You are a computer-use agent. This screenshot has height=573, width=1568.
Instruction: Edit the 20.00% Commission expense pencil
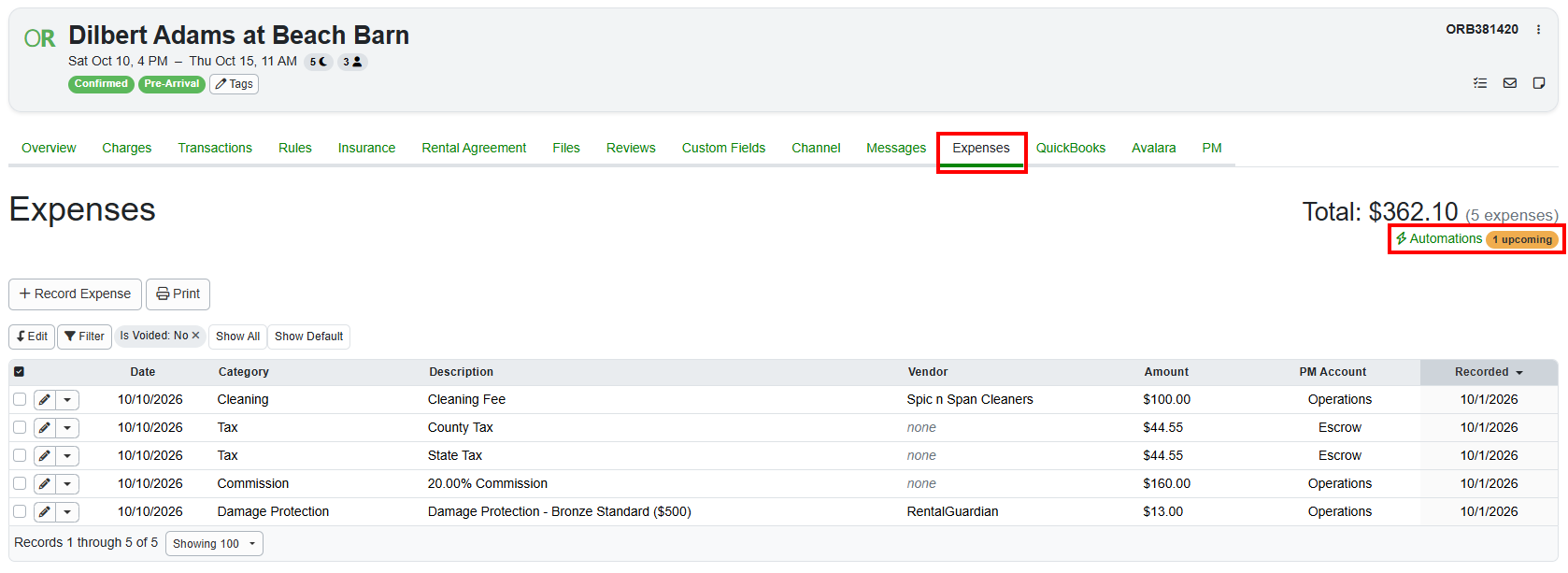click(x=44, y=484)
